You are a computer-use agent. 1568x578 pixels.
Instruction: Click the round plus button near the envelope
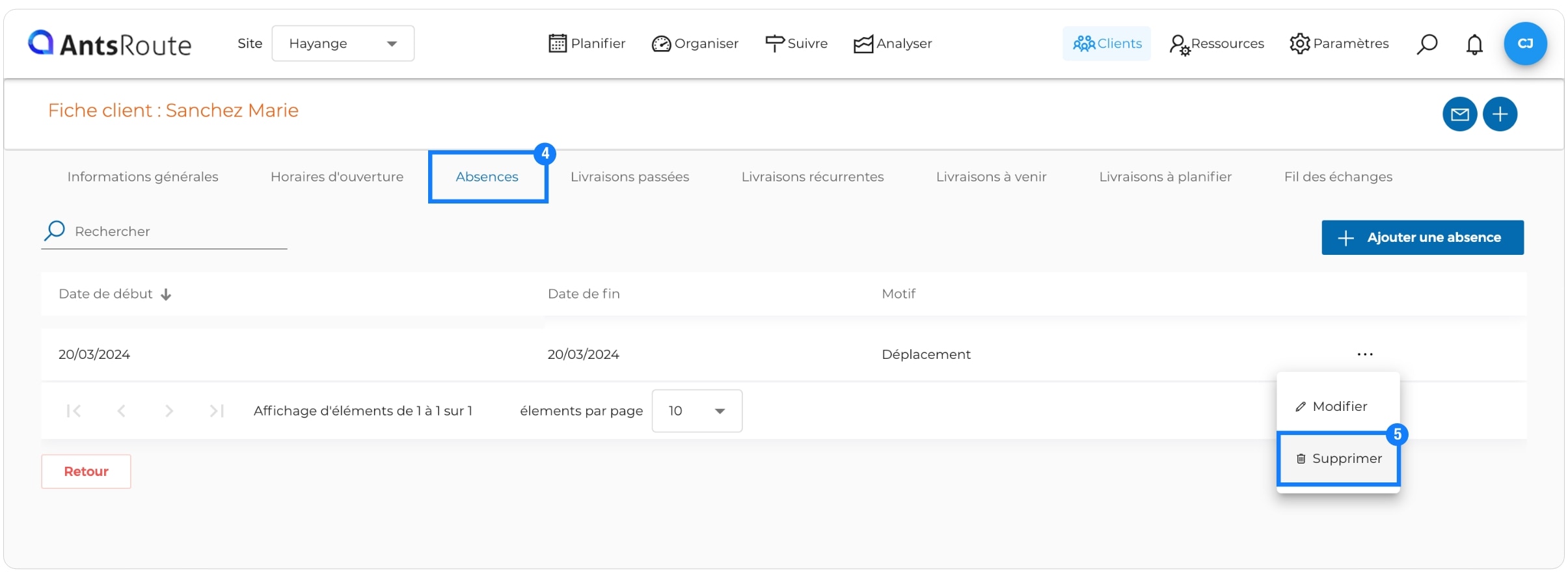click(x=1500, y=114)
